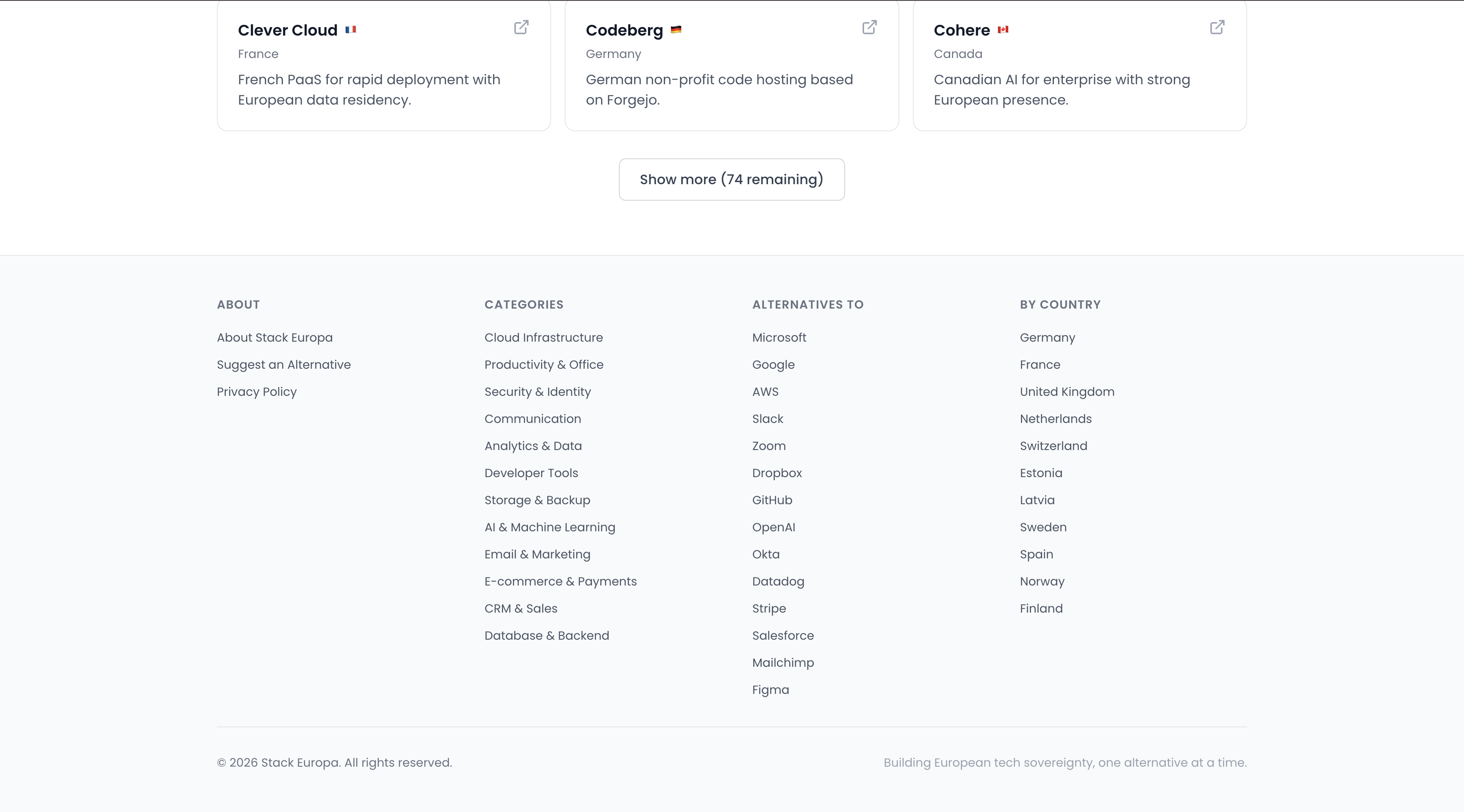Click the Clever Cloud card title
Screen dimensions: 1464x812
coord(287,30)
